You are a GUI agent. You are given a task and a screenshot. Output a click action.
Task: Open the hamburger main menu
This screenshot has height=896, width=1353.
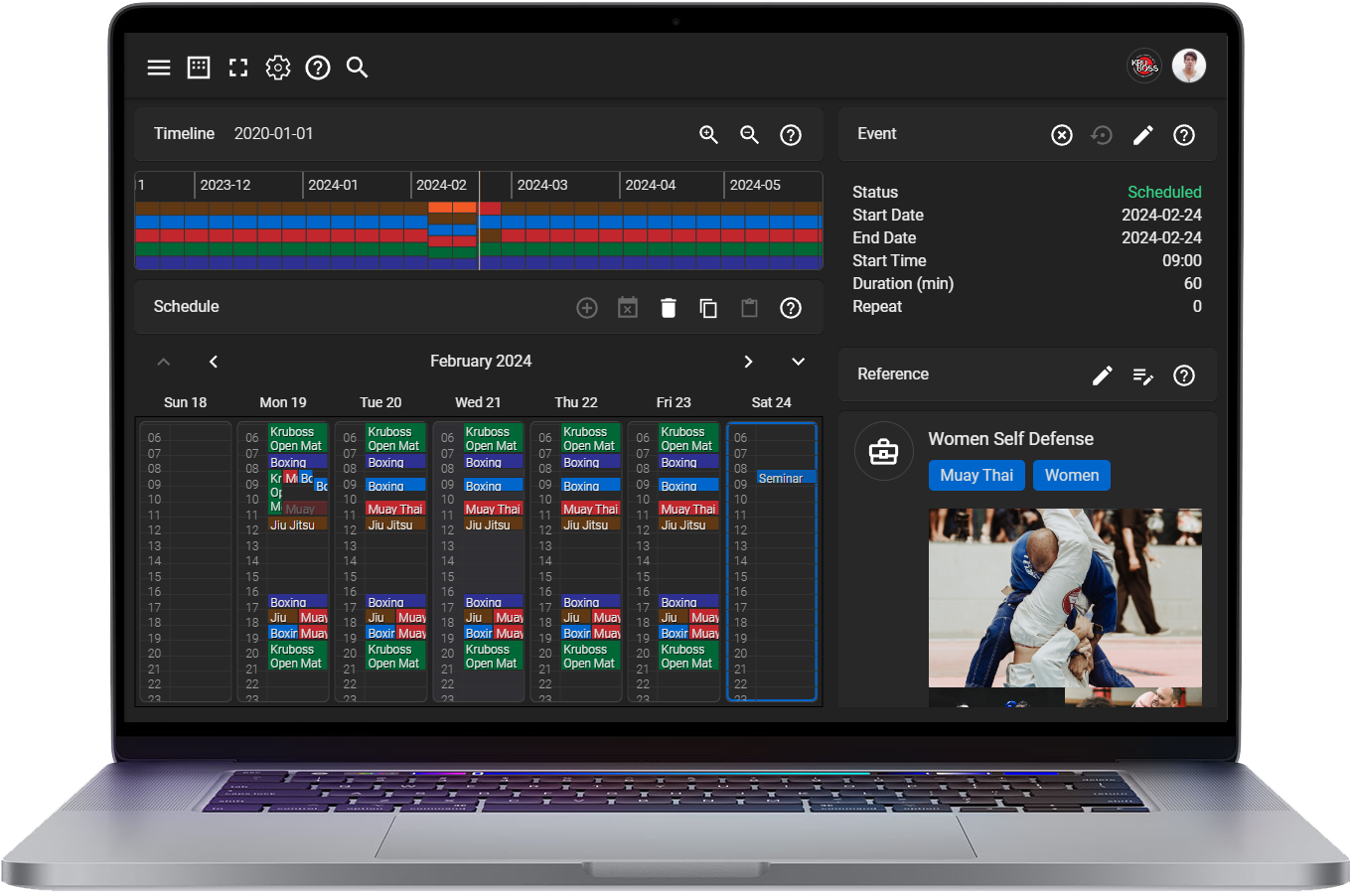pyautogui.click(x=159, y=68)
